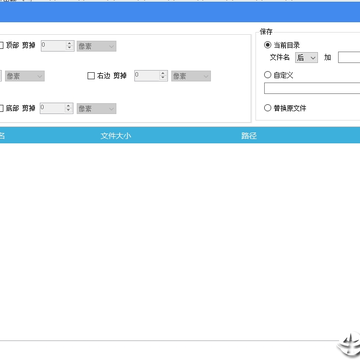Tick the 右边 剪掉 checkbox
The height and width of the screenshot is (360, 360).
(x=91, y=76)
